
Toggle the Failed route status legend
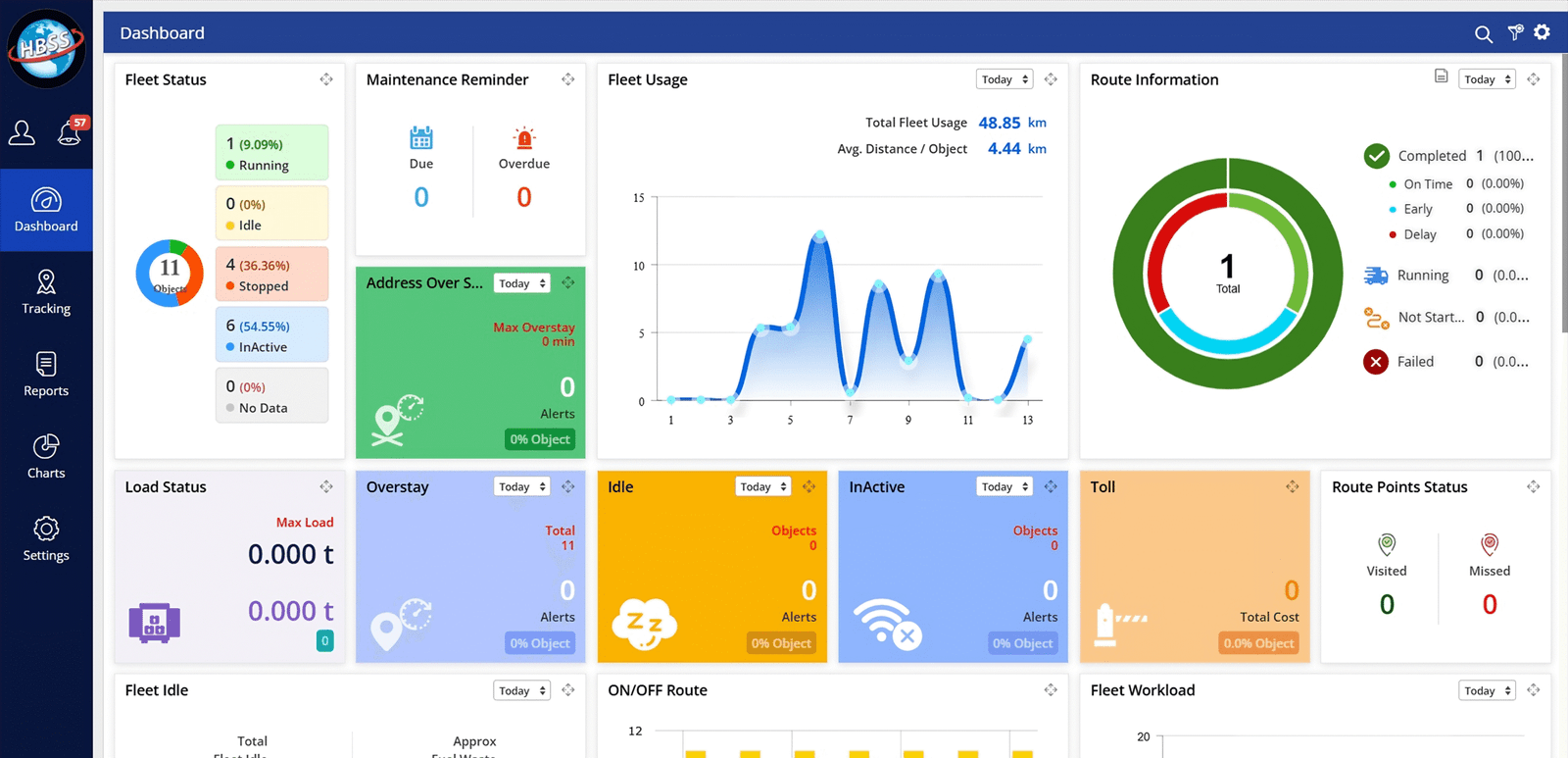point(1414,362)
